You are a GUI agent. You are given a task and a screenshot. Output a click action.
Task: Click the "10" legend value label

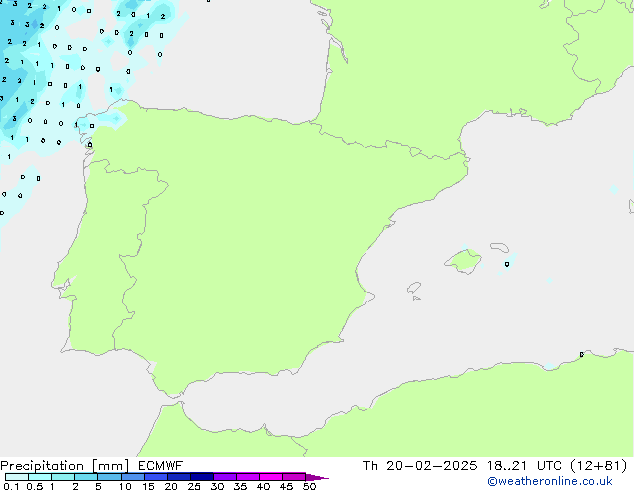tap(125, 486)
